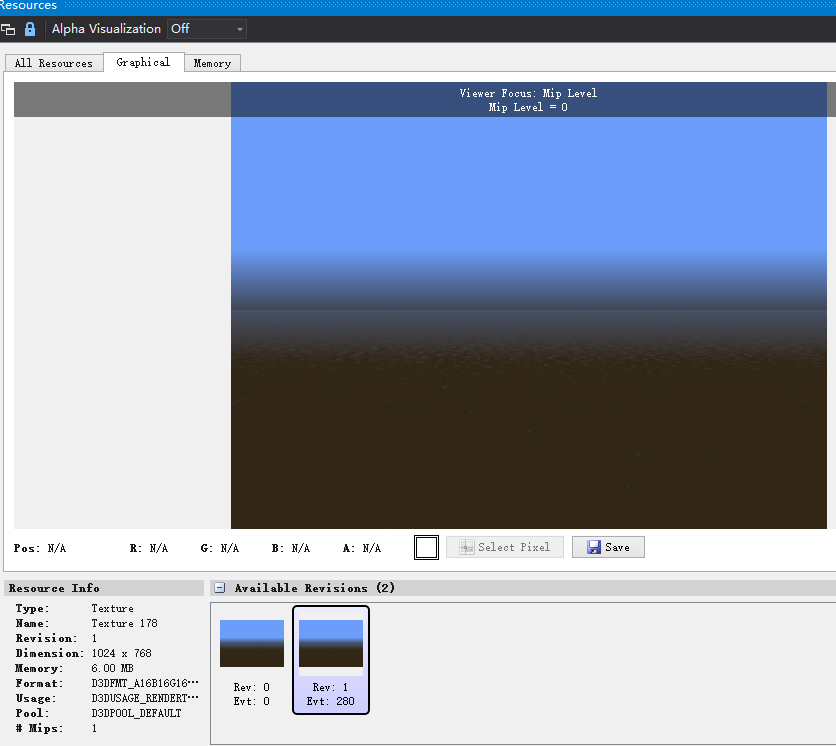
Task: Click the 1024 x 768 dimension value
Action: pos(122,653)
